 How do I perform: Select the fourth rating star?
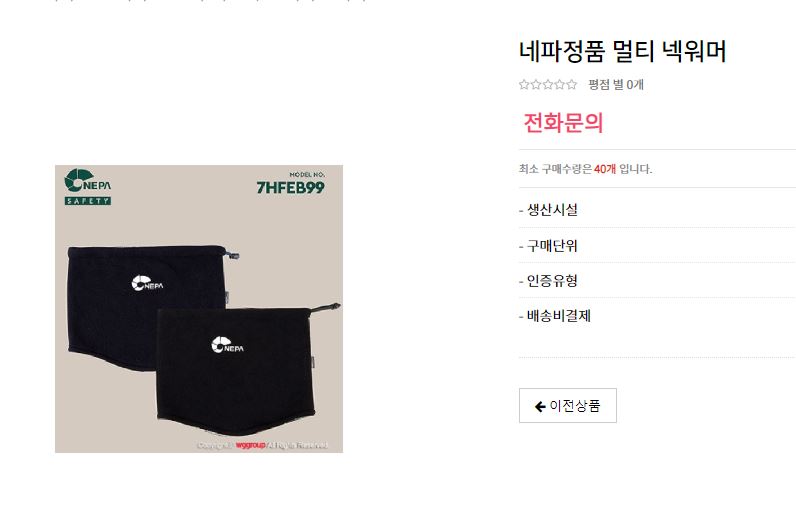[x=559, y=85]
